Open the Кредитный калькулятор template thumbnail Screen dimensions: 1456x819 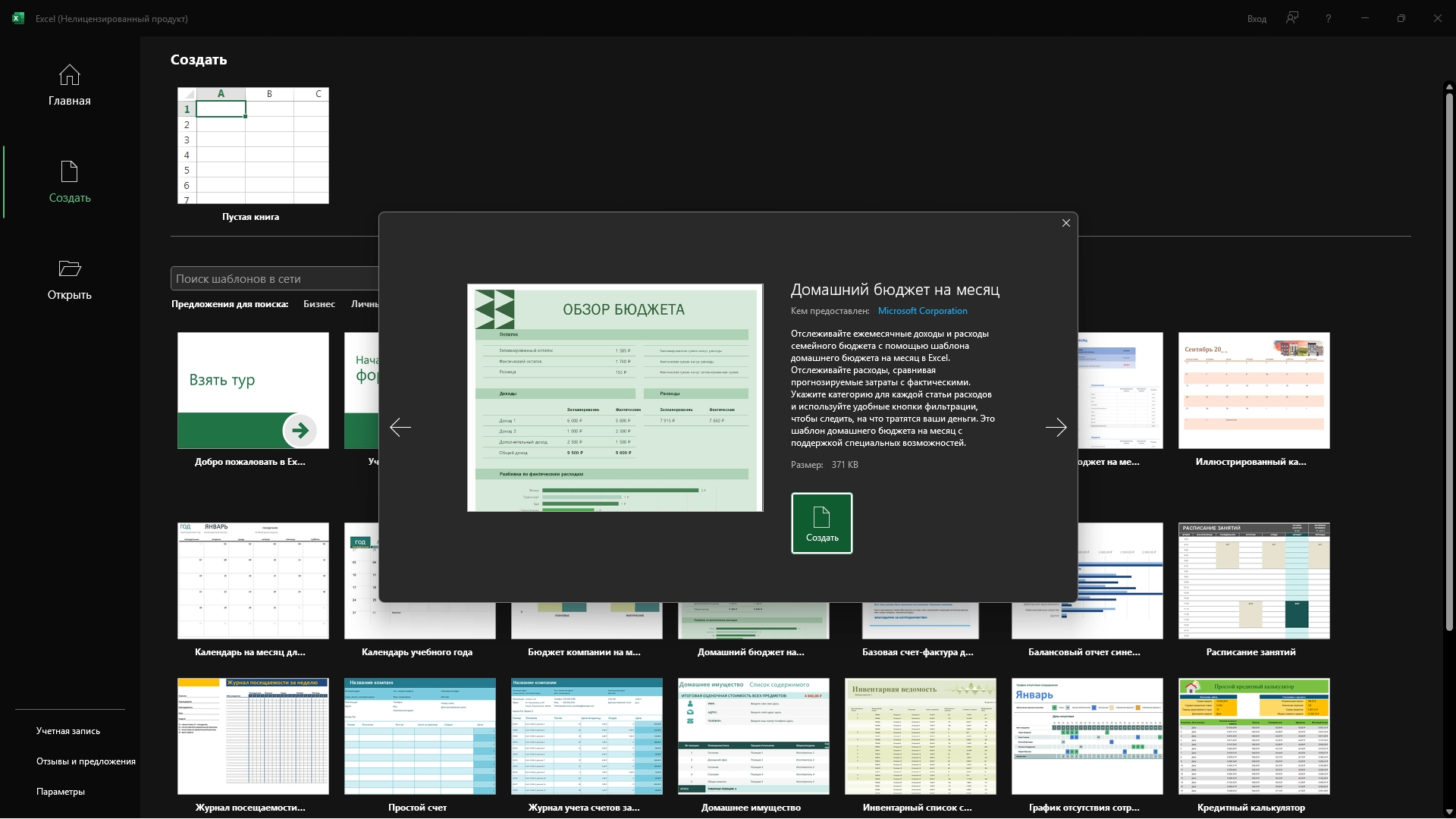coord(1254,736)
